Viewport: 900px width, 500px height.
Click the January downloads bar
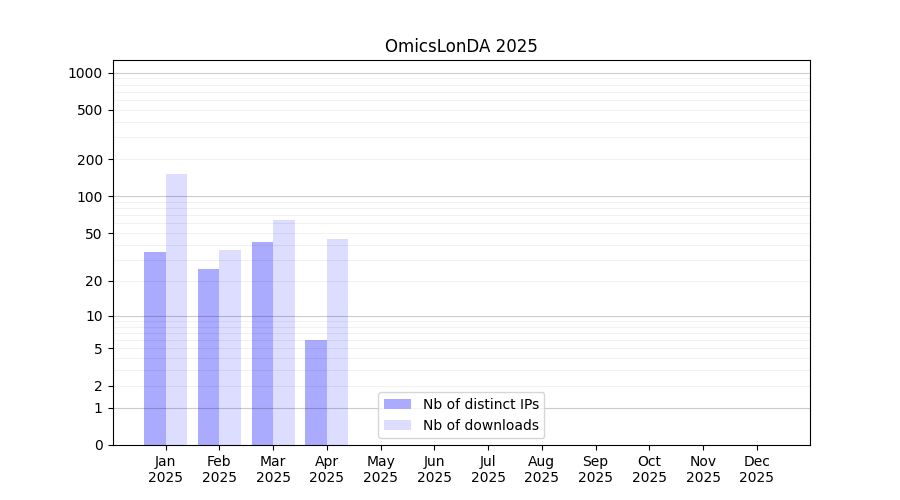[176, 310]
